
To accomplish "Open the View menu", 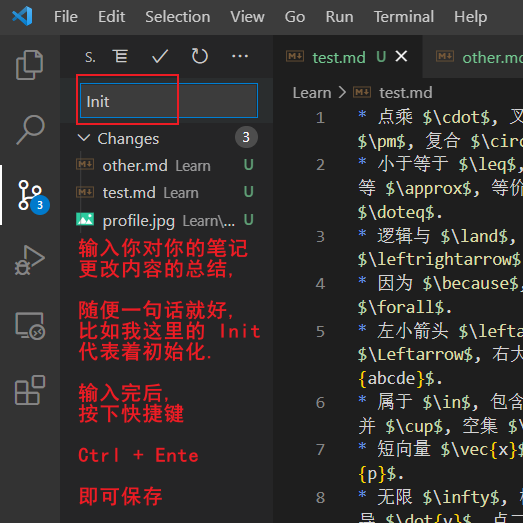I will click(x=247, y=17).
